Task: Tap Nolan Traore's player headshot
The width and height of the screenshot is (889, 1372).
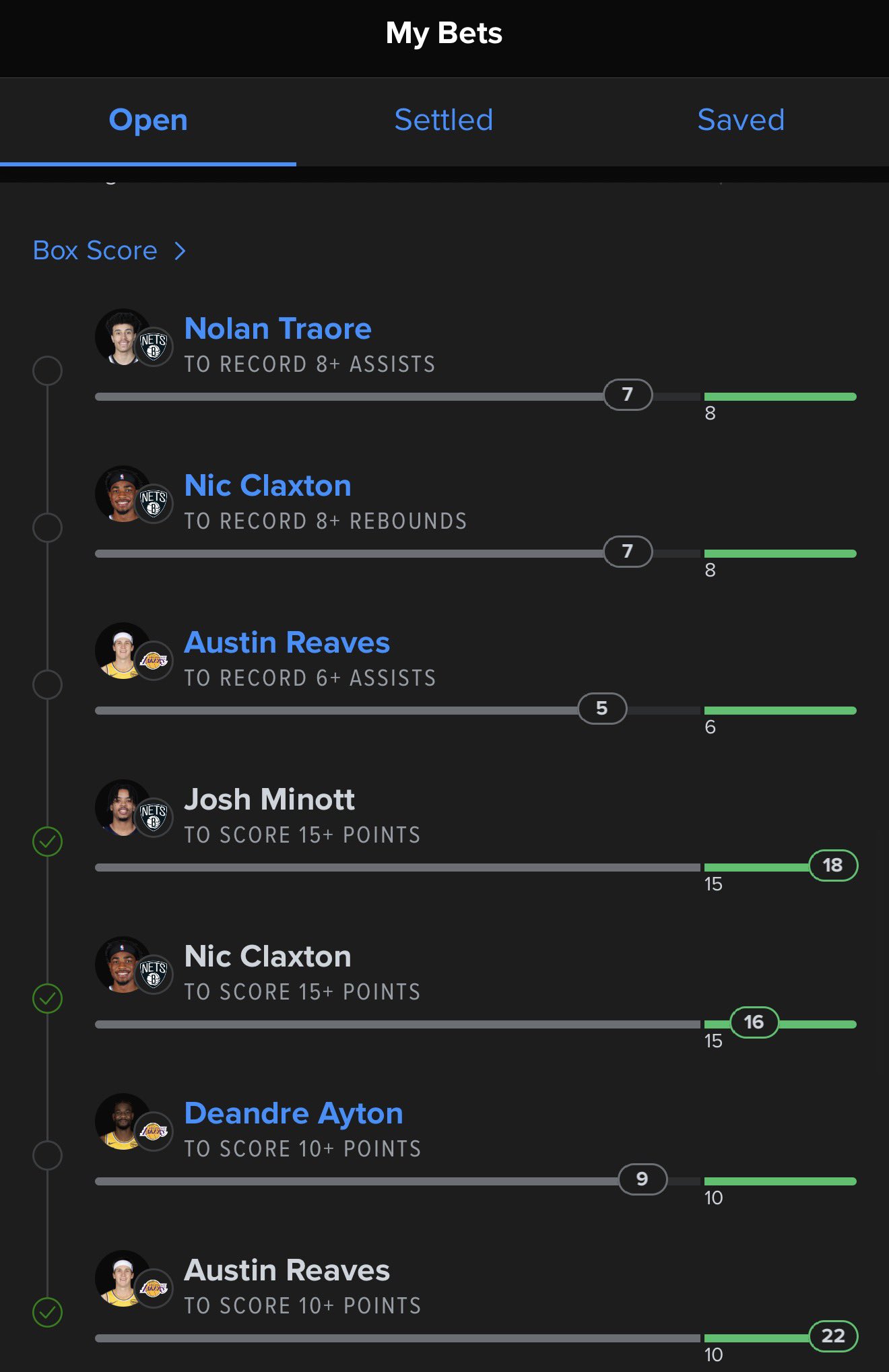Action: [121, 337]
